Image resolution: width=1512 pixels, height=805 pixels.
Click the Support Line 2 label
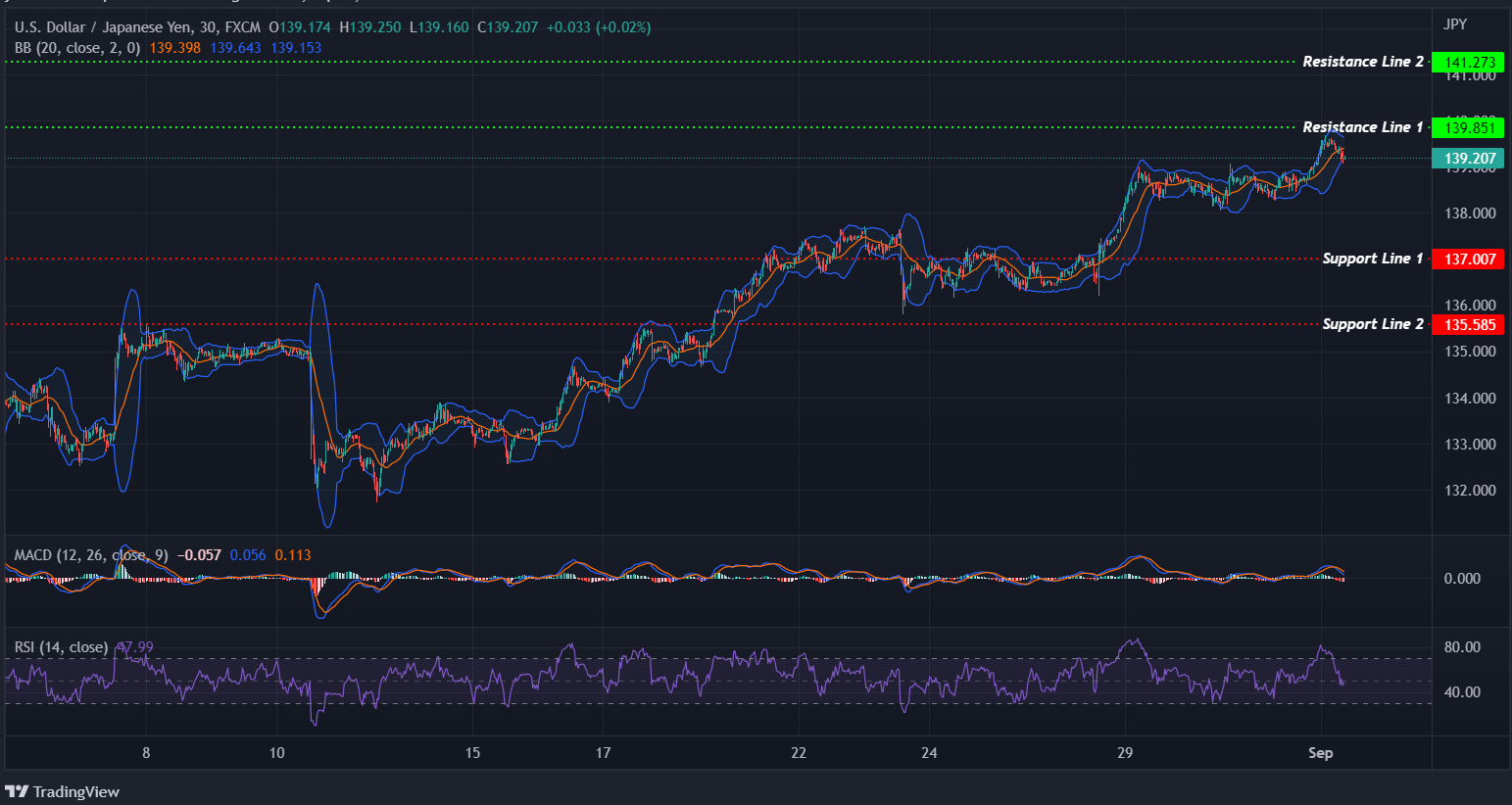pyautogui.click(x=1372, y=323)
